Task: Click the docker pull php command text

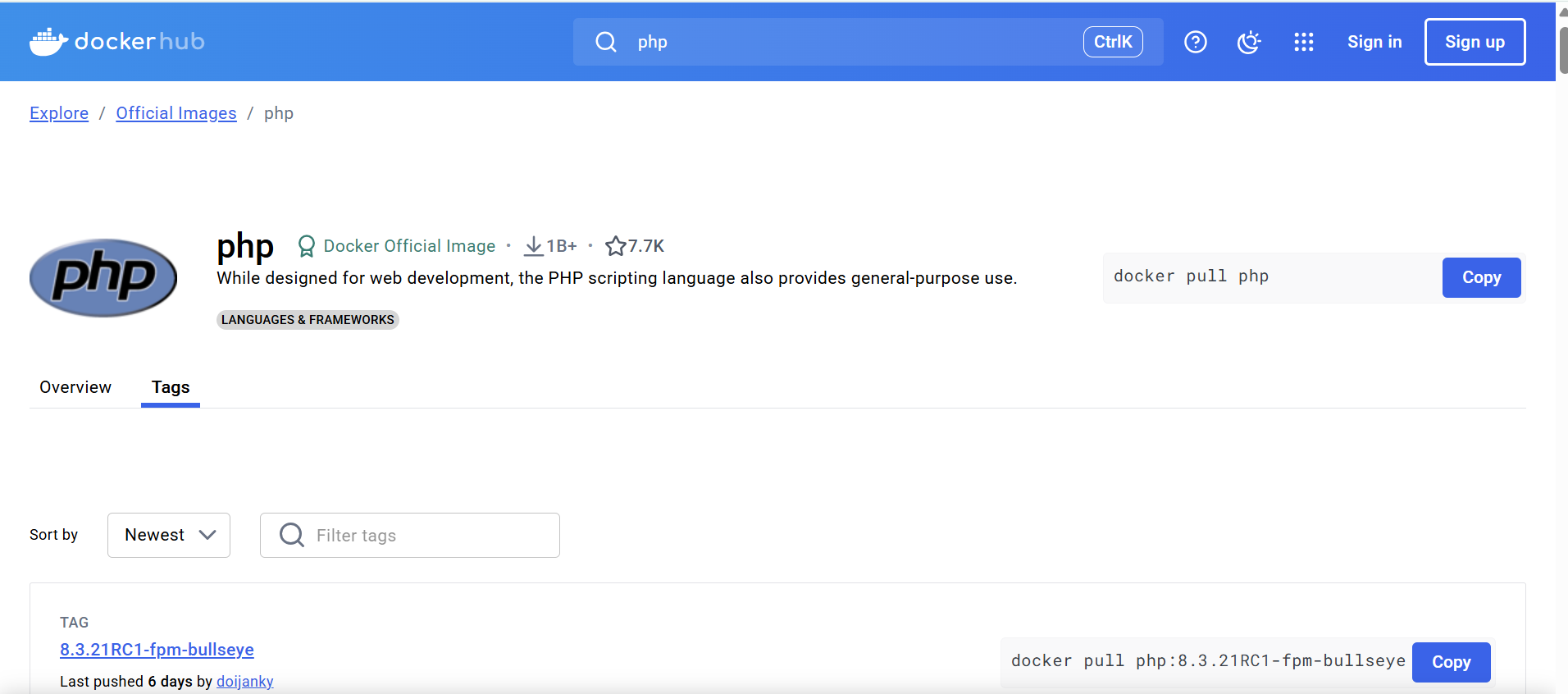Action: point(1191,276)
